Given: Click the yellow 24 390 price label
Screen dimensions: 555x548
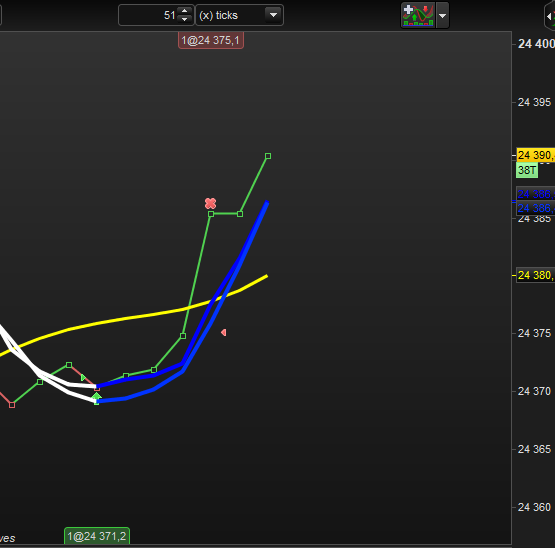Looking at the screenshot, I should point(536,155).
